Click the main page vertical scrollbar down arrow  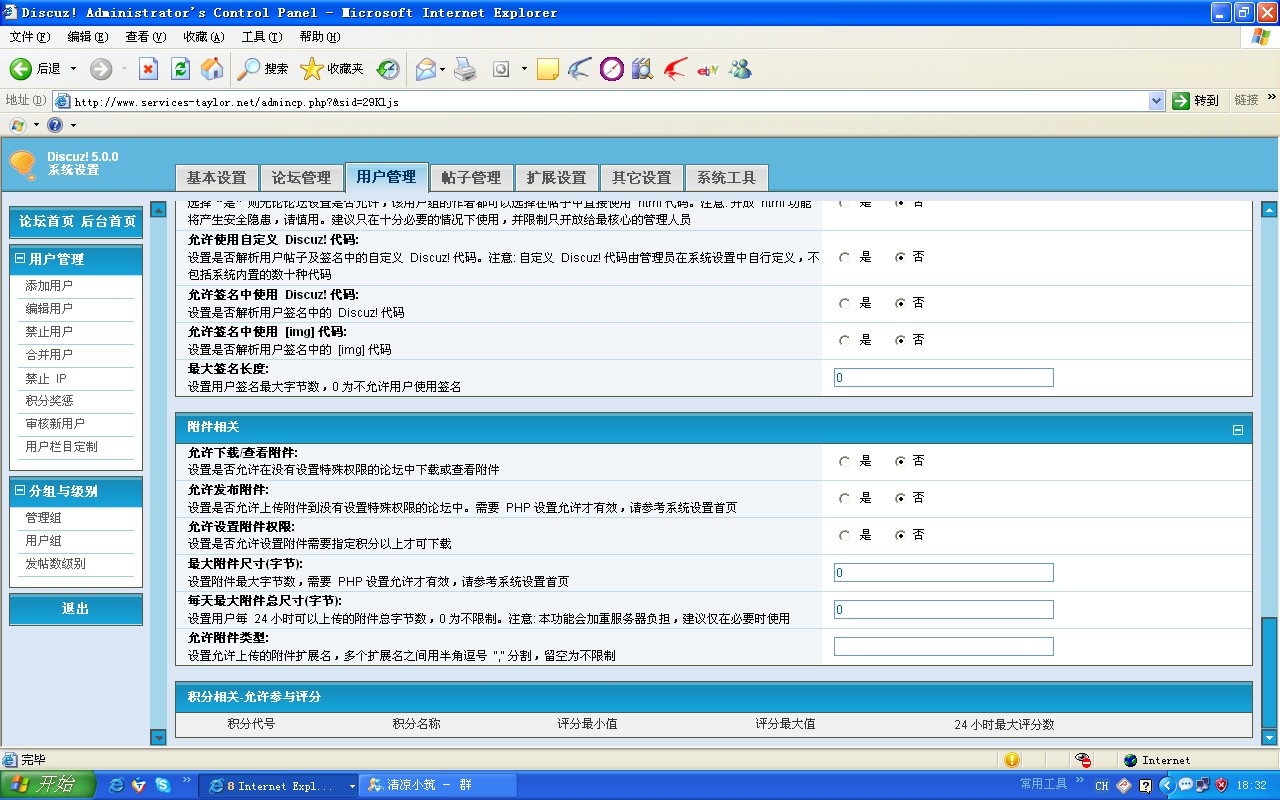pyautogui.click(x=1270, y=738)
